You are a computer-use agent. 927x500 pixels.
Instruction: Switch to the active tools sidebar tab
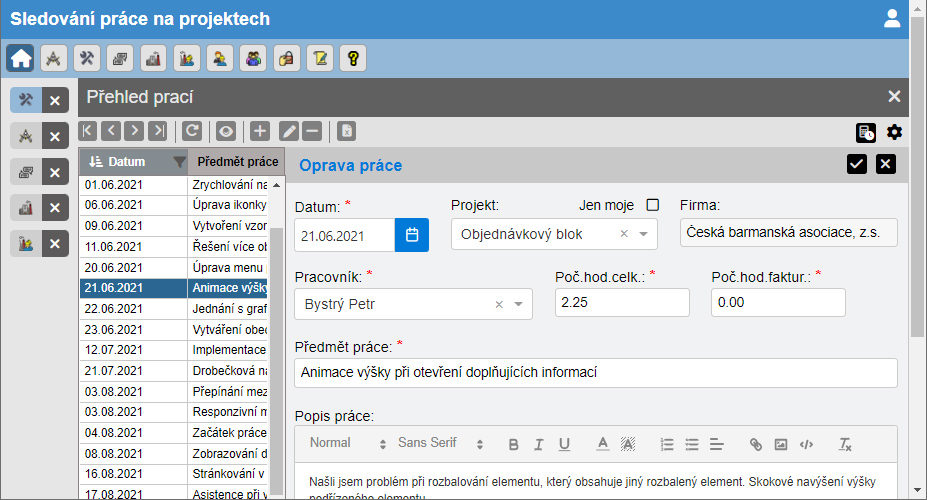pos(25,100)
